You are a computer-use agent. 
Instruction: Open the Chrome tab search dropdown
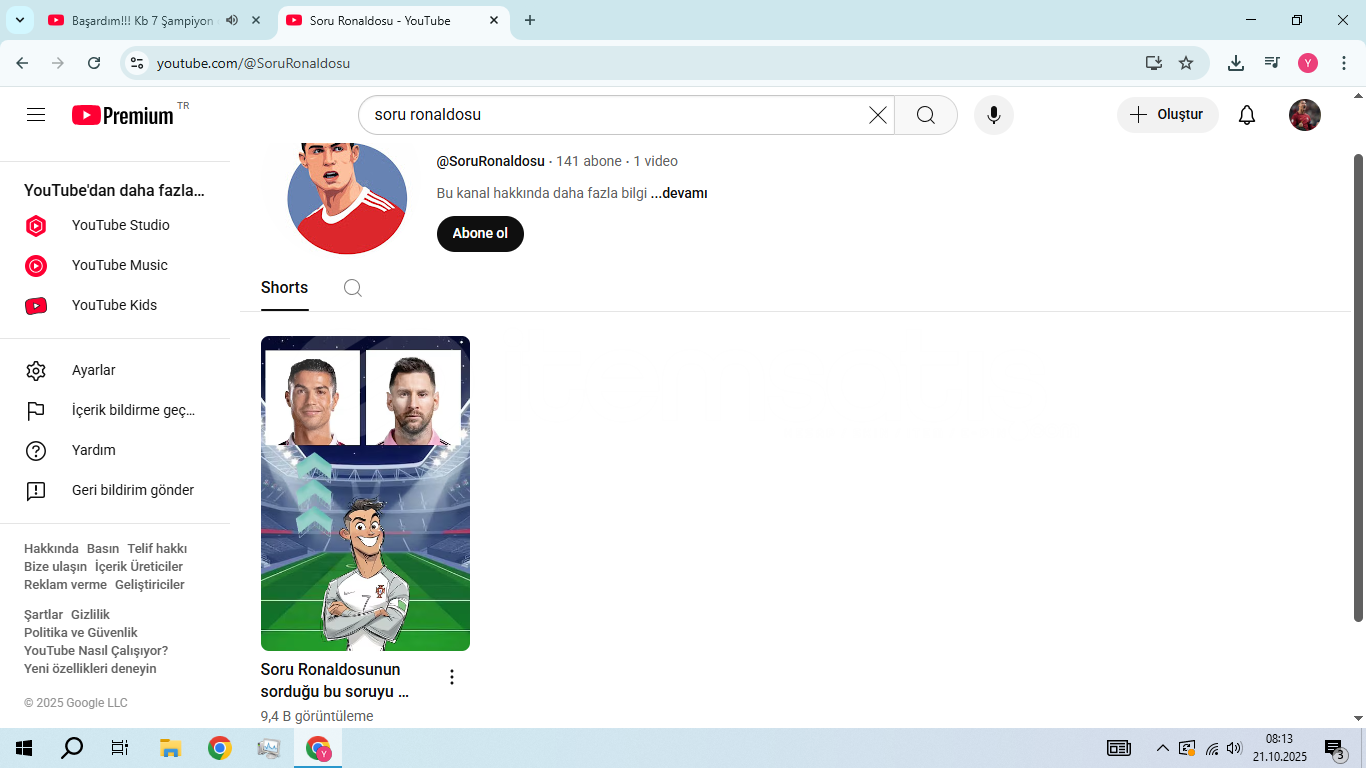click(x=19, y=20)
